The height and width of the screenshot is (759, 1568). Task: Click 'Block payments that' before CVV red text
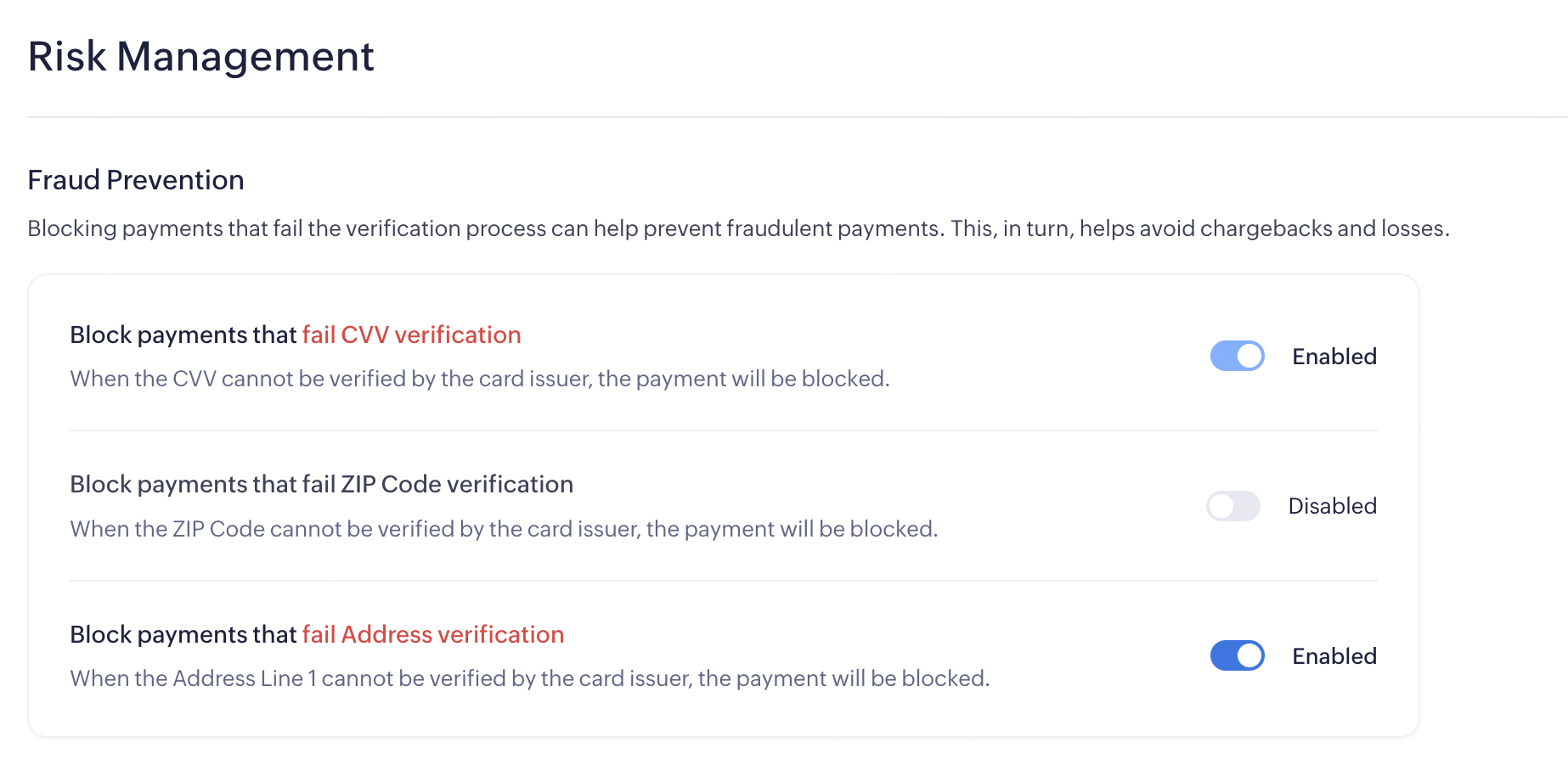183,335
